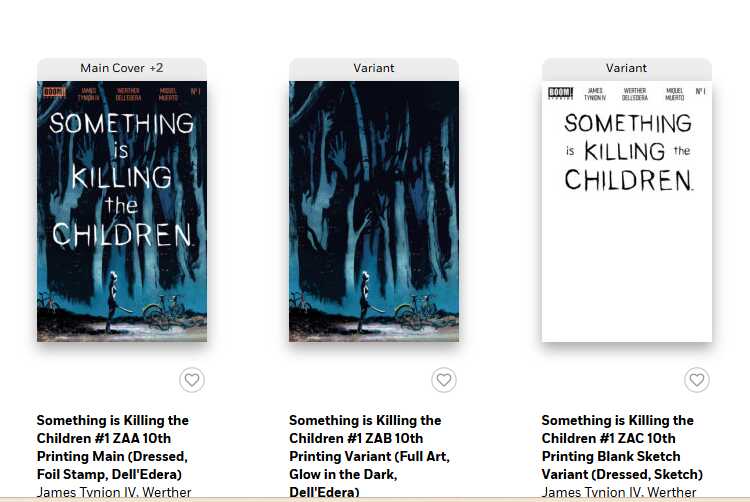Click BOOM! Studios logo on blank sketch cover
Screen dimensions: 750x502
560,93
